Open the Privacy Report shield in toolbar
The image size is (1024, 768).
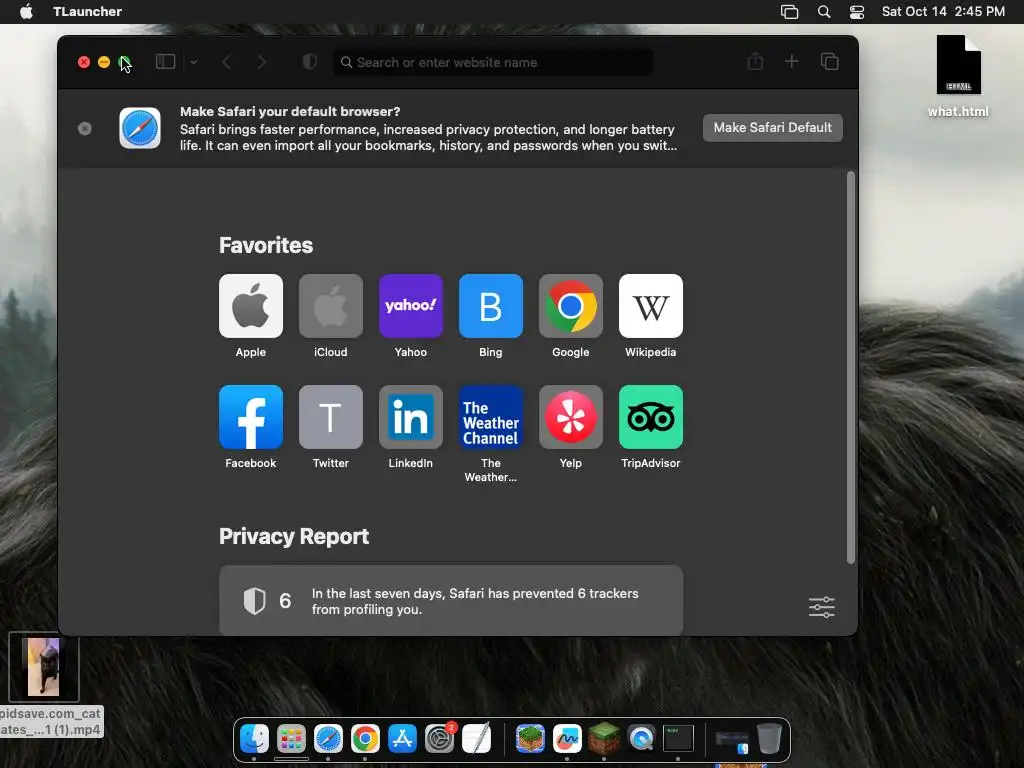coord(310,62)
